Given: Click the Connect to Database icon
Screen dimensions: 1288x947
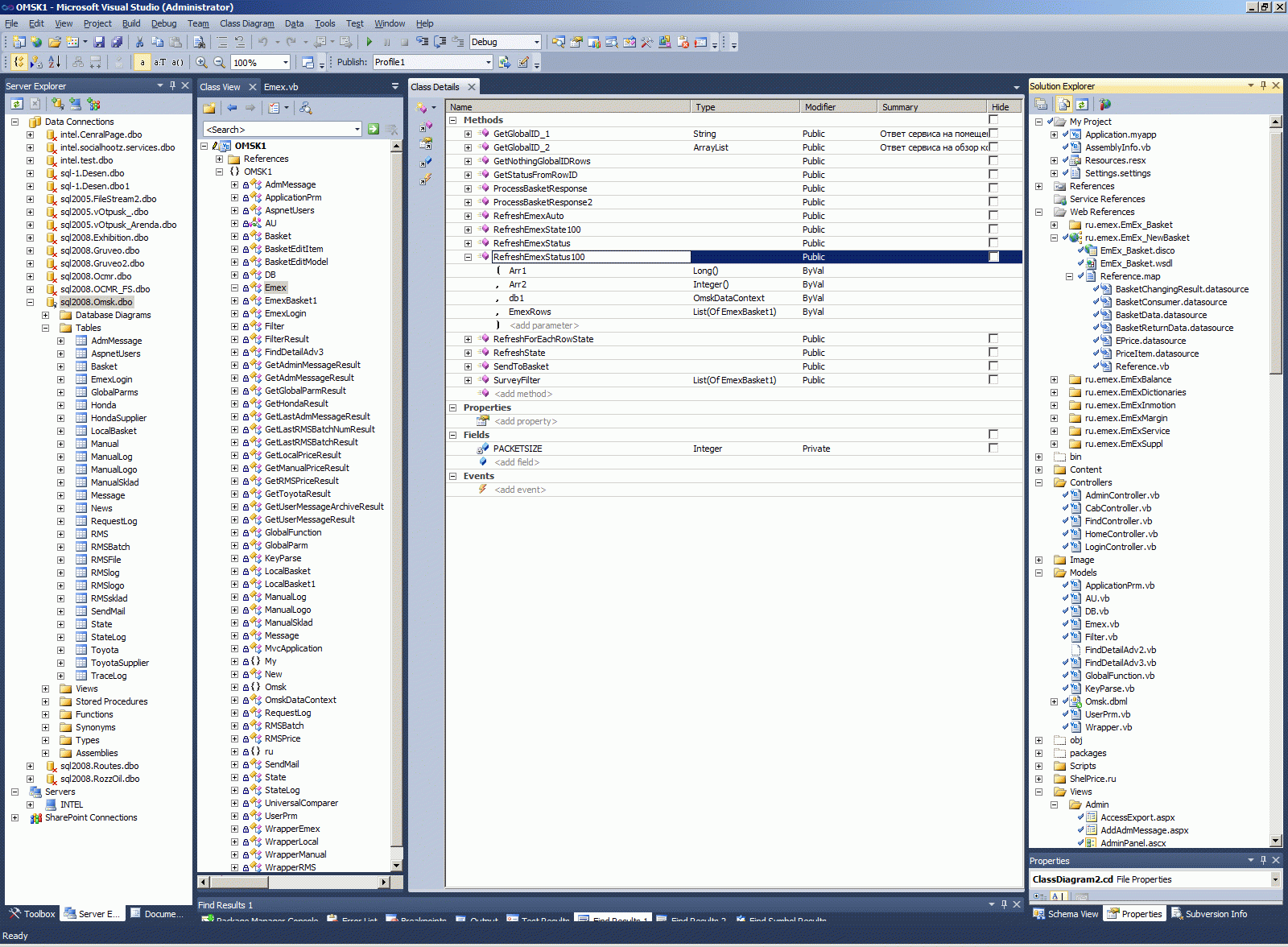Looking at the screenshot, I should (x=58, y=104).
